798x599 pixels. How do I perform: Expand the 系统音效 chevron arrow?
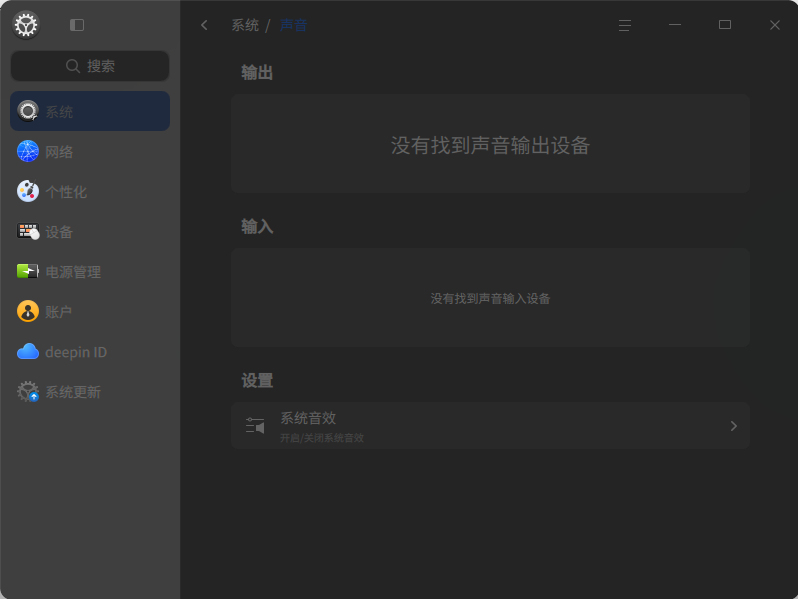coord(733,426)
